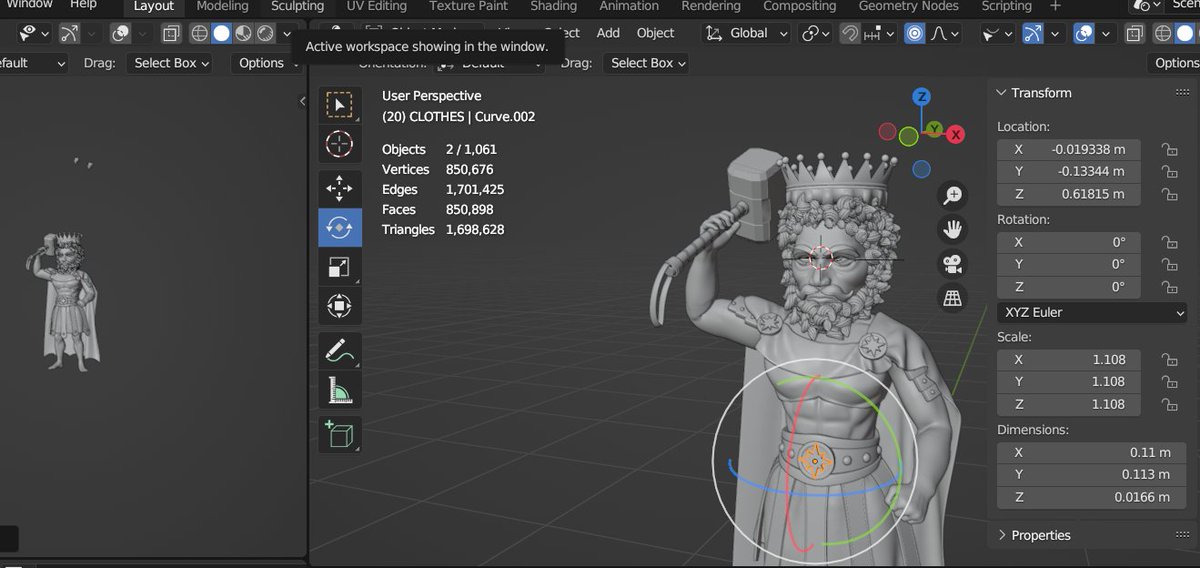Image resolution: width=1200 pixels, height=568 pixels.
Task: Click the Add Cube tool
Action: [x=339, y=434]
